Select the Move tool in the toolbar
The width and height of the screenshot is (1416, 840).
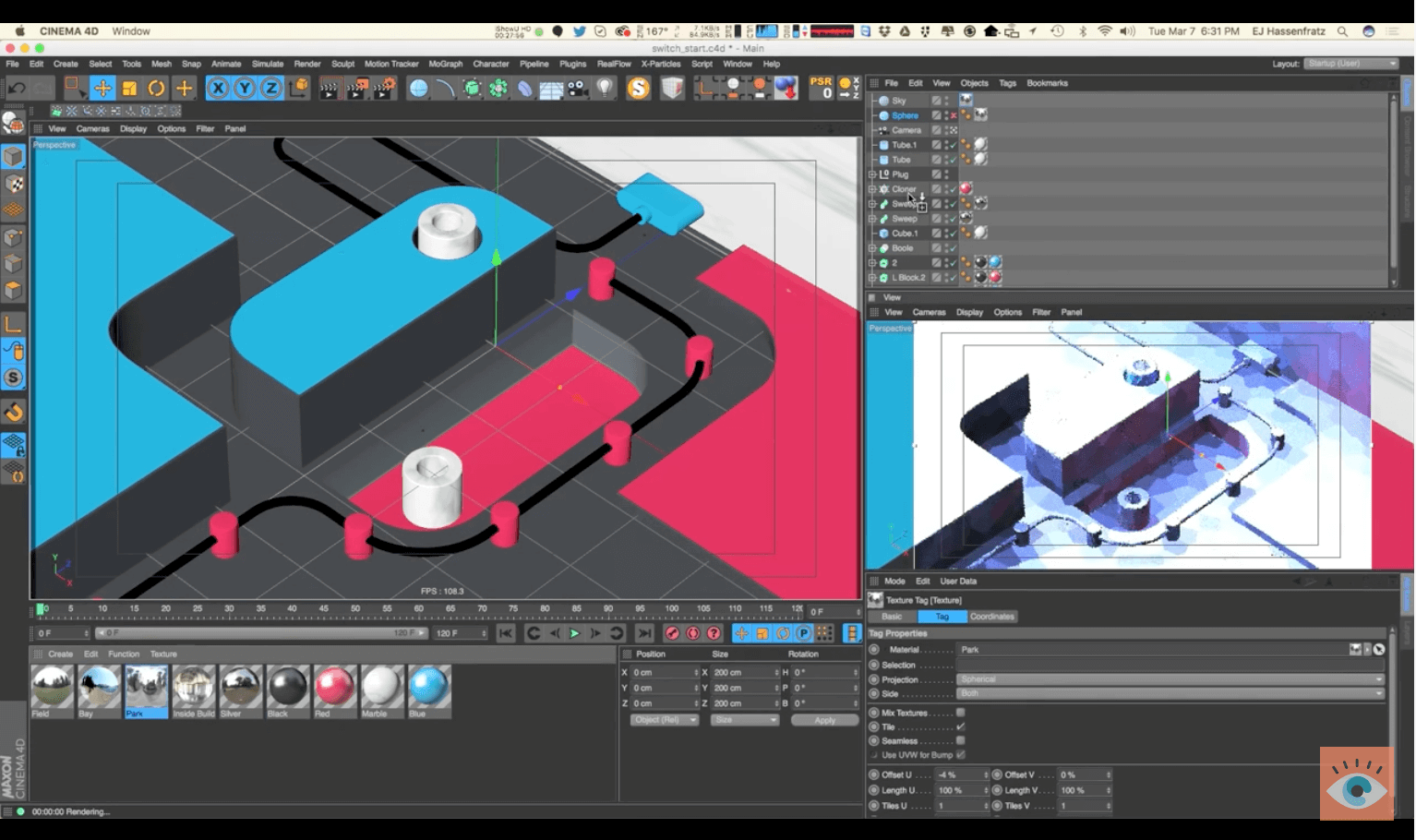tap(102, 89)
